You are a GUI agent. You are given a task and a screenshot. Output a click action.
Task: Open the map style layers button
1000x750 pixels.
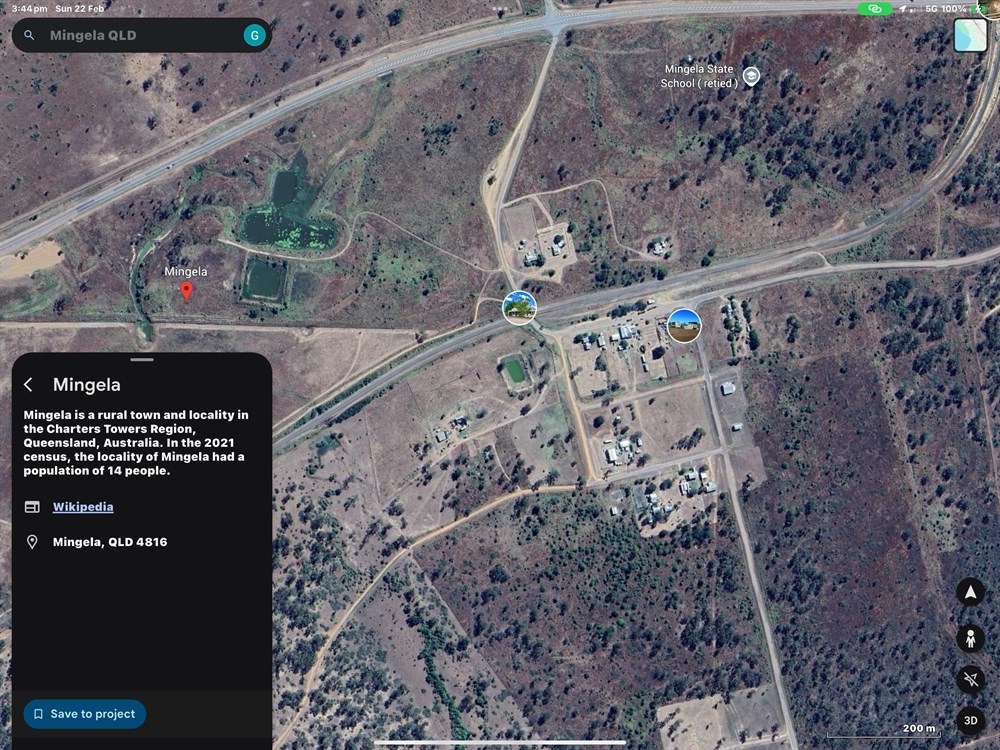click(970, 35)
